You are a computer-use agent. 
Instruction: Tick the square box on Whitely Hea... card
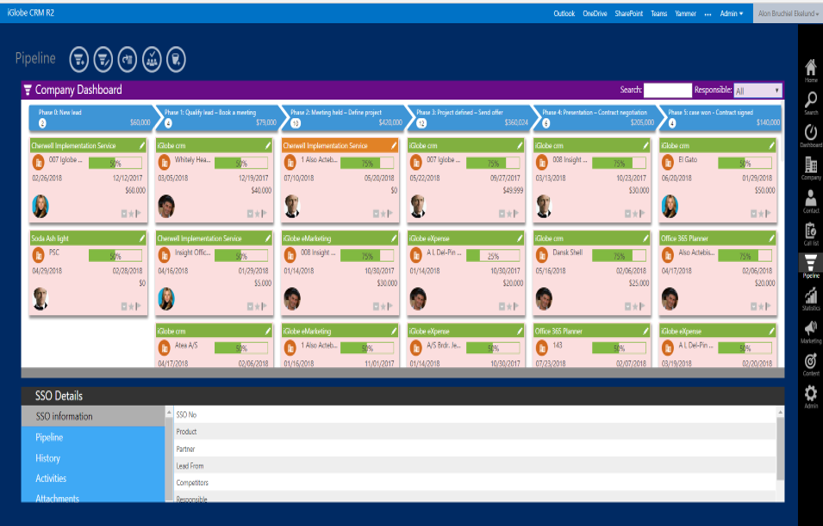pos(250,214)
